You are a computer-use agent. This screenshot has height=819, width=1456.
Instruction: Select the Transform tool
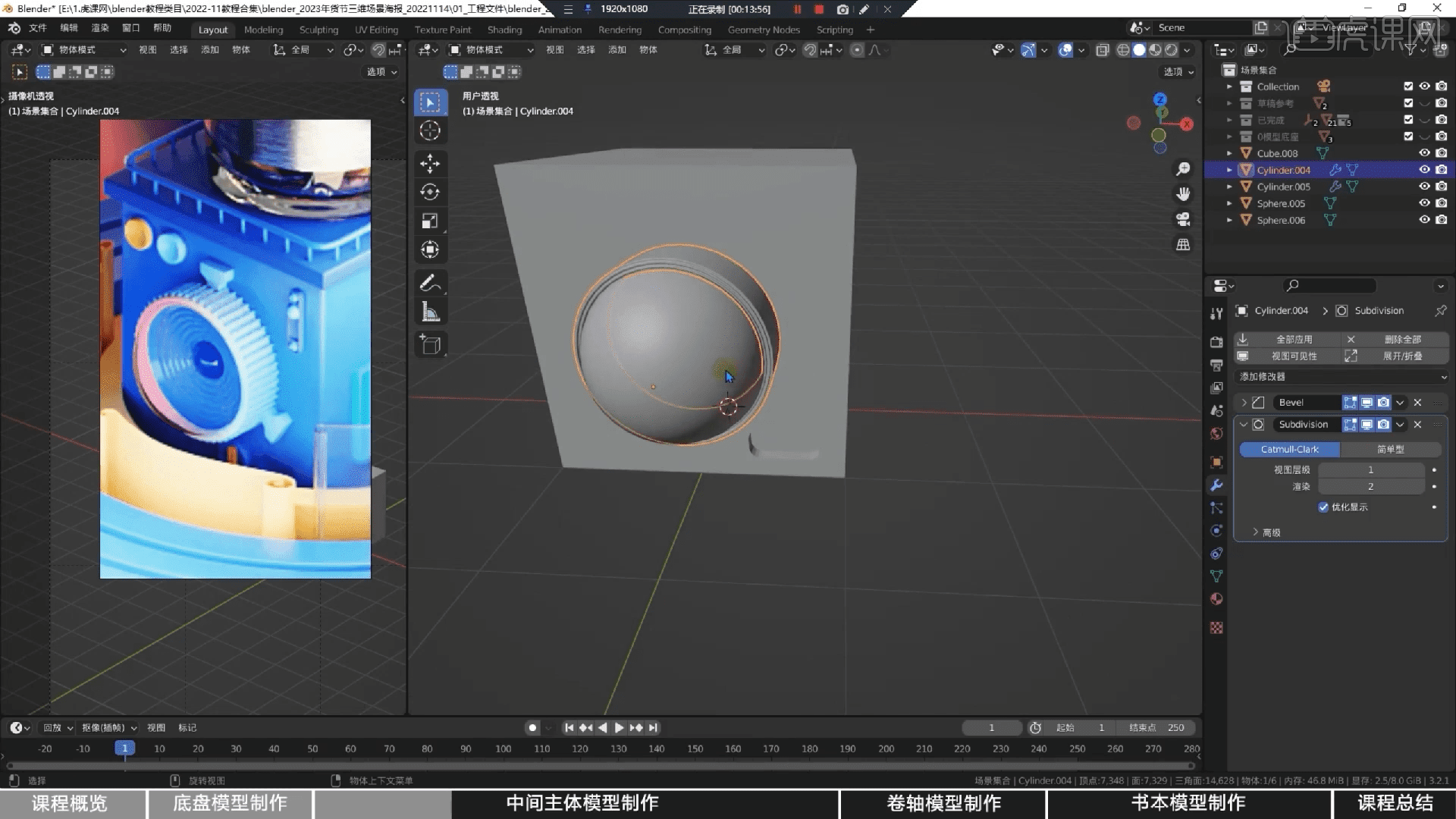(x=430, y=249)
